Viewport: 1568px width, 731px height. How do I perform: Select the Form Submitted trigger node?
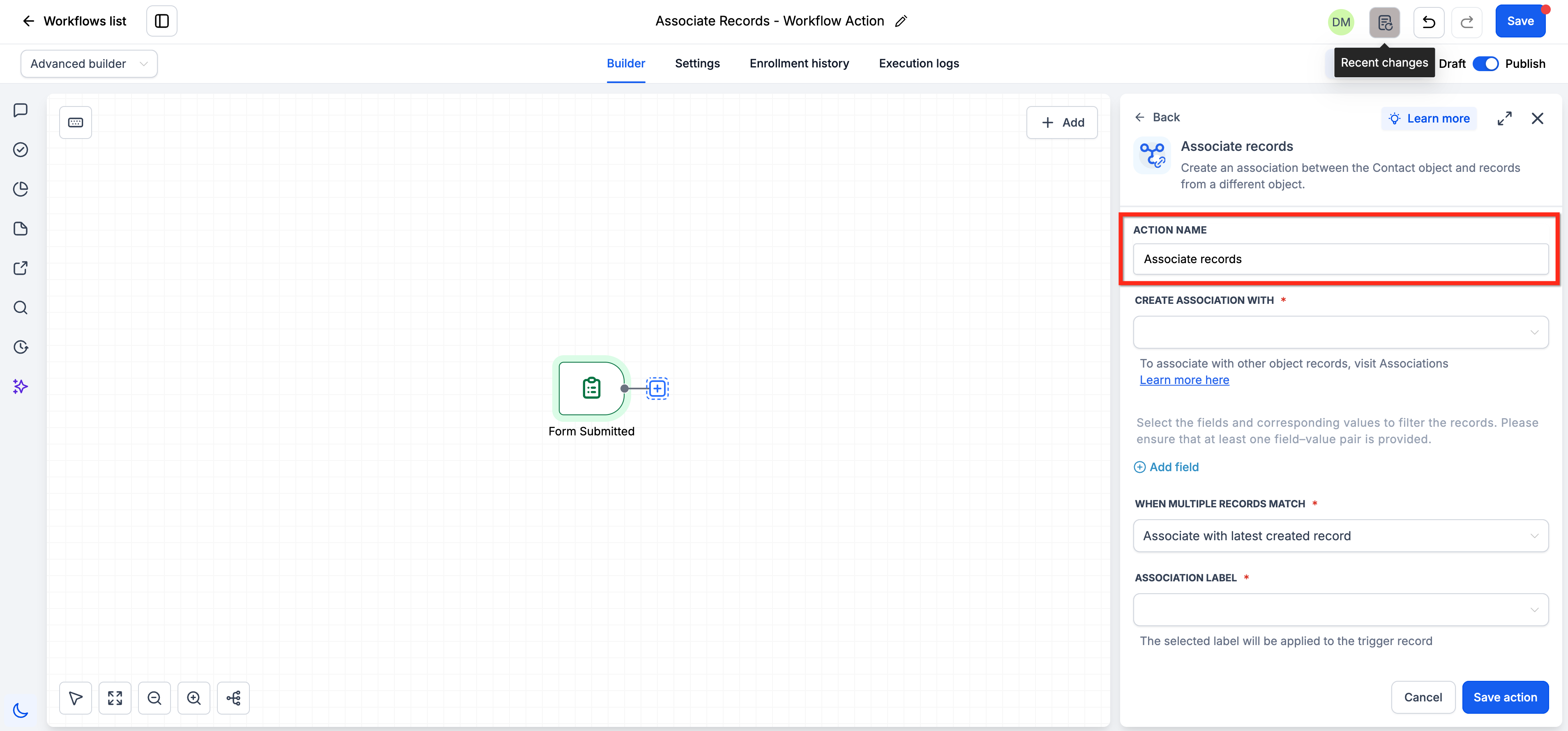(x=591, y=389)
